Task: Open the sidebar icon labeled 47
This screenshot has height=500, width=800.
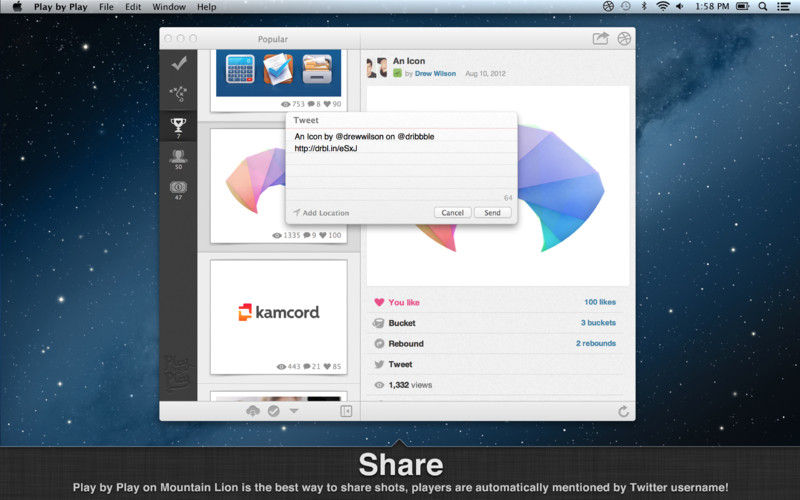Action: pyautogui.click(x=178, y=189)
